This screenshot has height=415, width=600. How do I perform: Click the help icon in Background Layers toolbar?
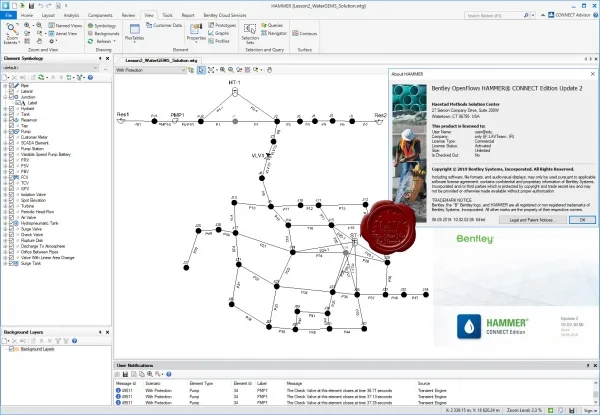[x=75, y=341]
